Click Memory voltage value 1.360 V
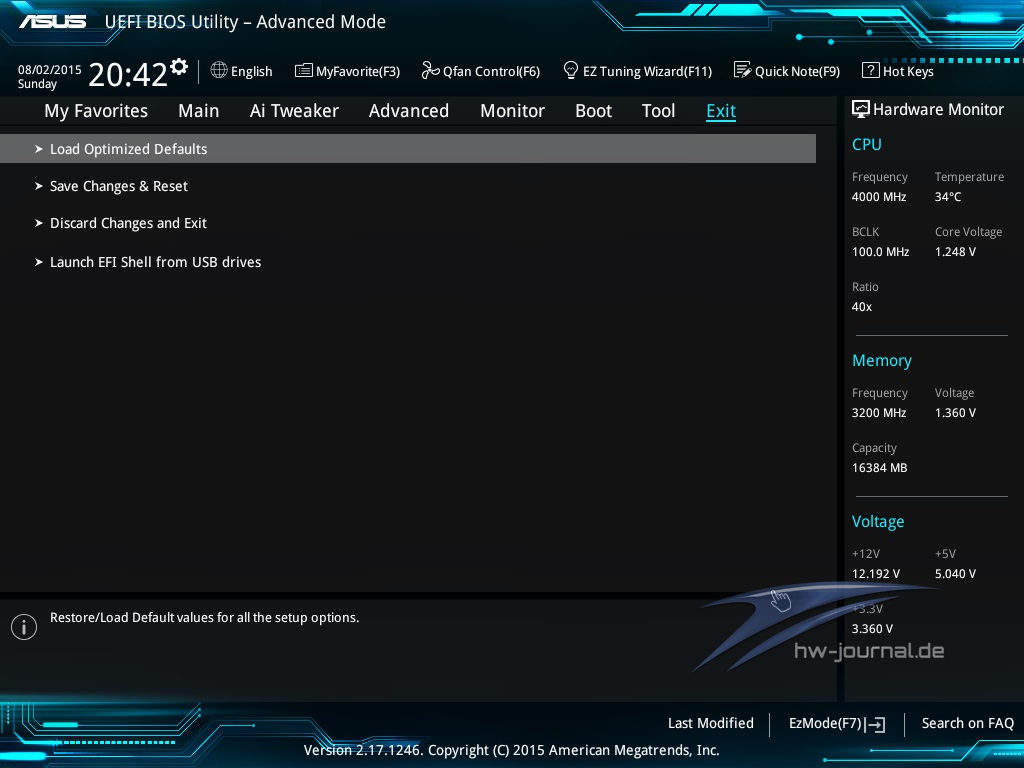The width and height of the screenshot is (1024, 768). 955,413
